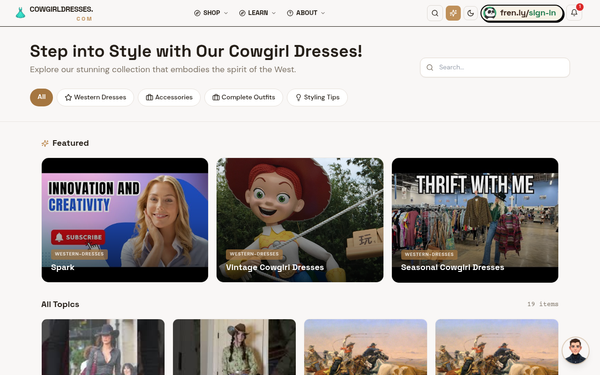Image resolution: width=600 pixels, height=375 pixels.
Task: Expand the LEARN menu
Action: click(x=257, y=13)
